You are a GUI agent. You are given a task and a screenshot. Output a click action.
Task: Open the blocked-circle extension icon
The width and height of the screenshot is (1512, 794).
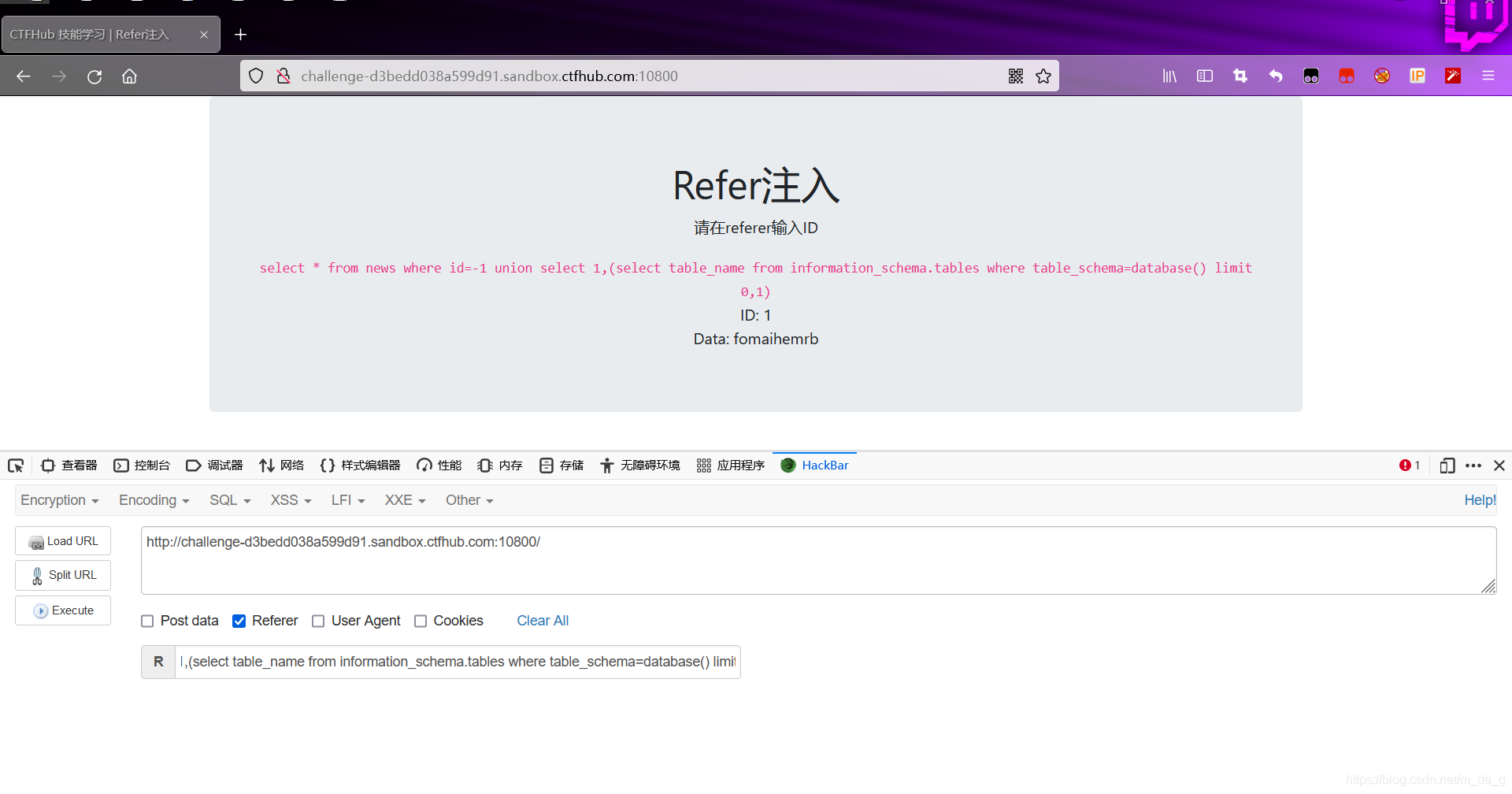(1382, 76)
